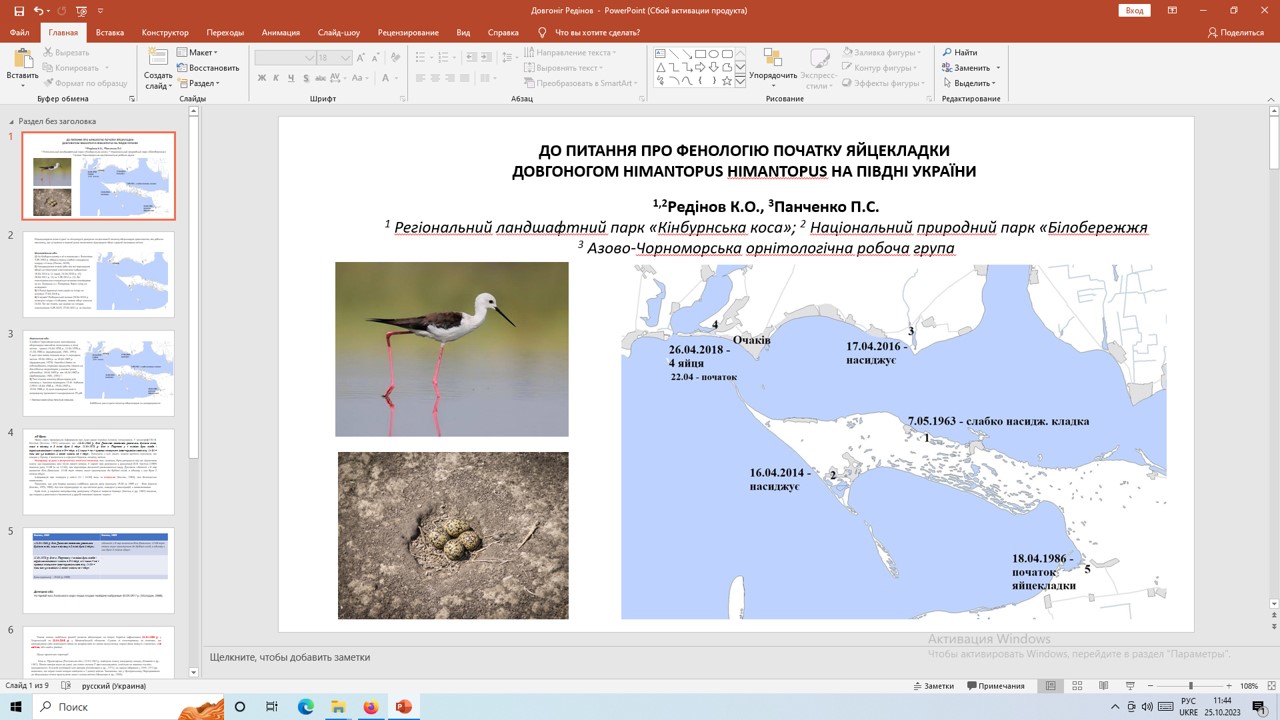Click Windows Start button on taskbar
This screenshot has height=720, width=1280.
pos(17,706)
